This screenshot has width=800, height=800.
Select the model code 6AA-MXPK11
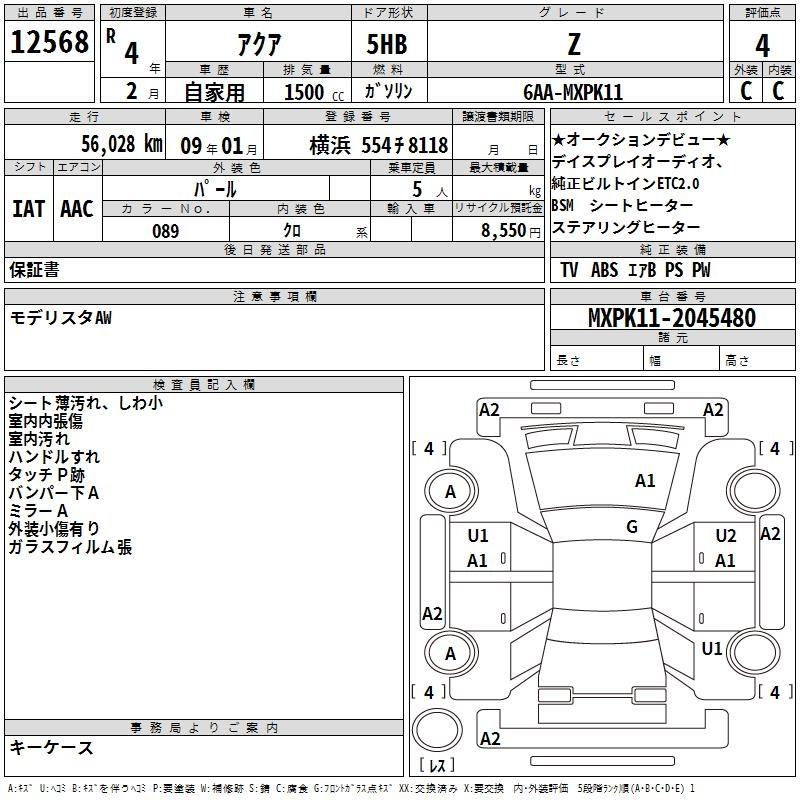tap(573, 92)
